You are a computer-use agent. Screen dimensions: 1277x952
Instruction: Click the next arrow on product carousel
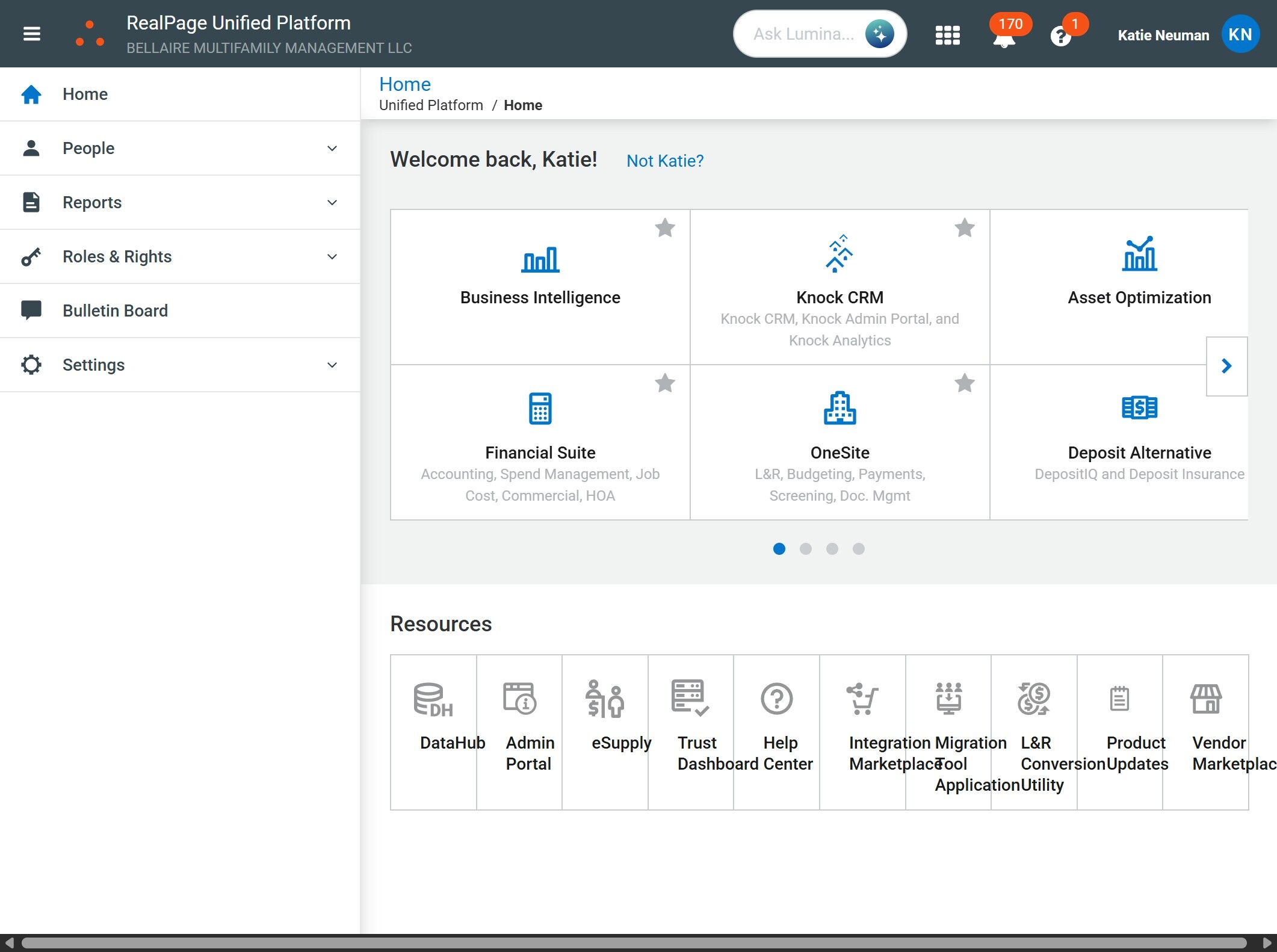tap(1226, 366)
